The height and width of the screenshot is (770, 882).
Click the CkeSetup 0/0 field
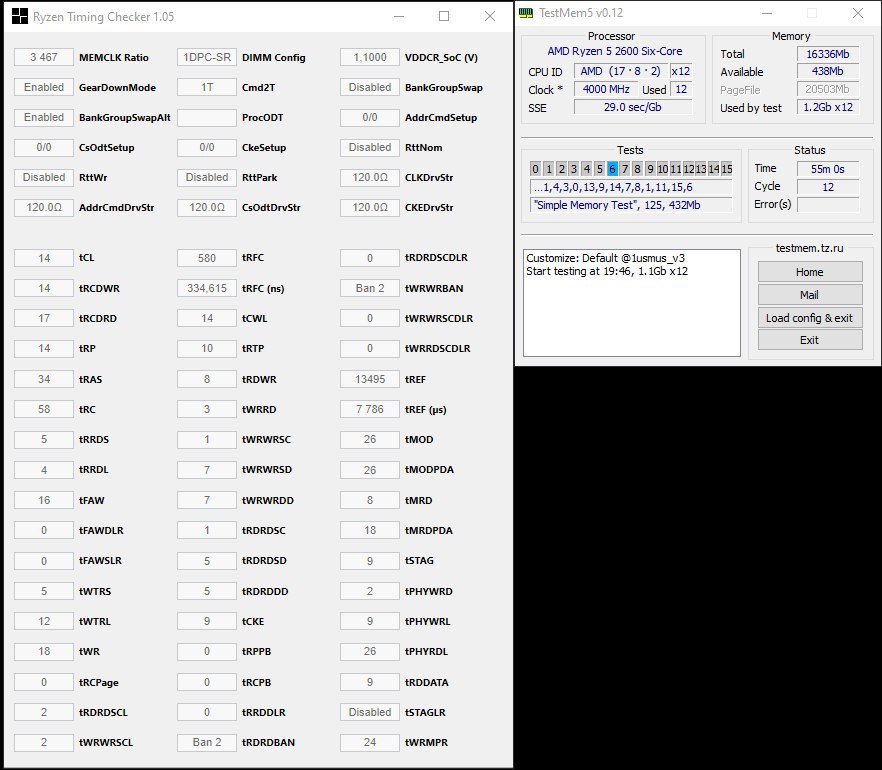207,147
